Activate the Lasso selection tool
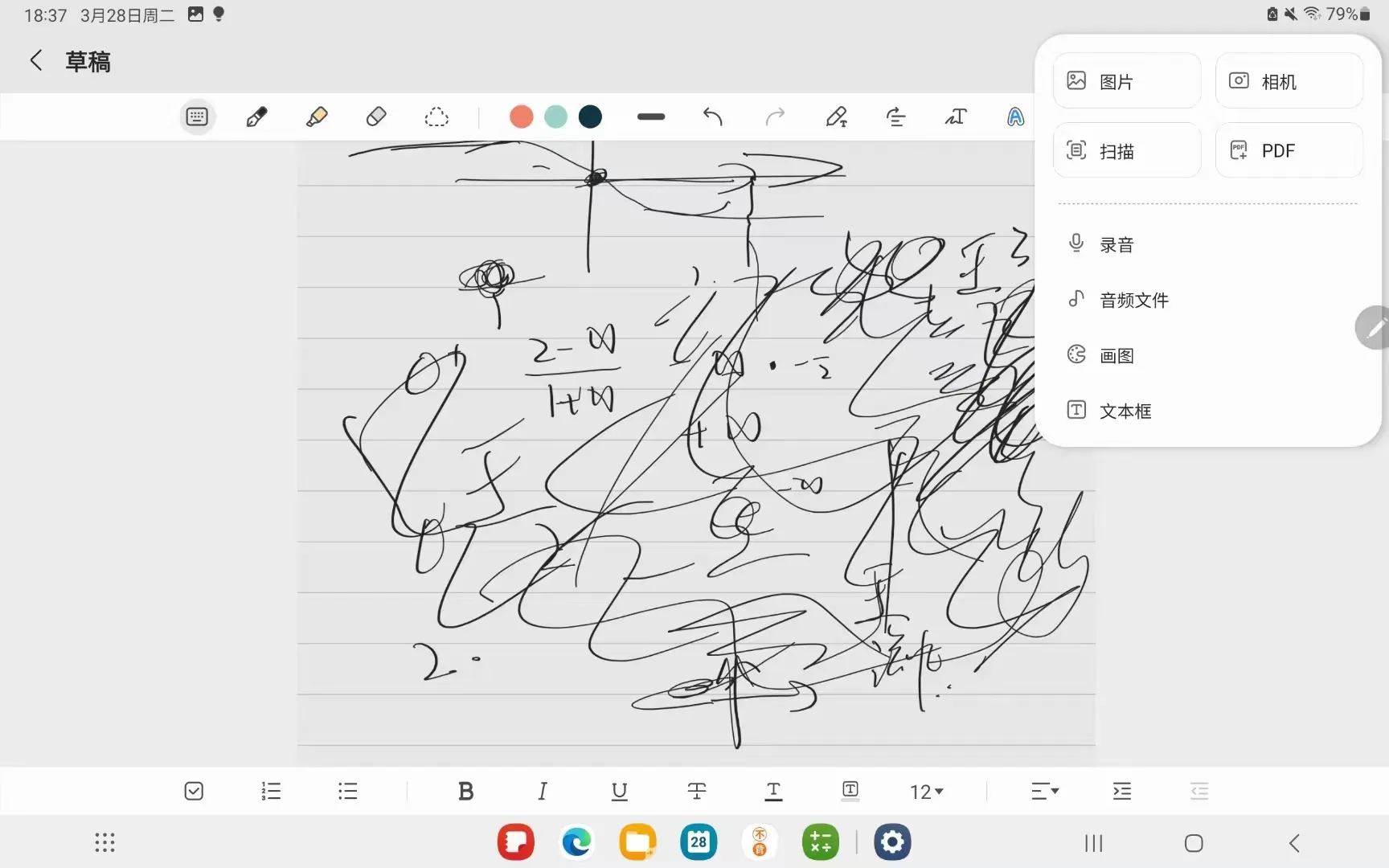 coord(436,117)
